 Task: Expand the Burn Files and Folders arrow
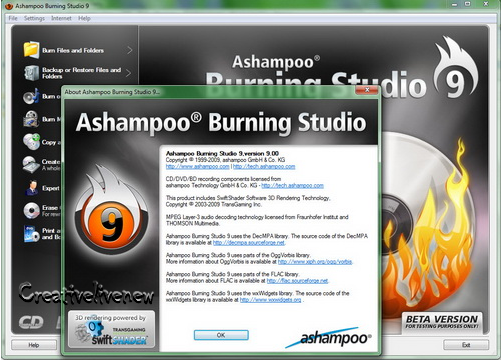(130, 50)
